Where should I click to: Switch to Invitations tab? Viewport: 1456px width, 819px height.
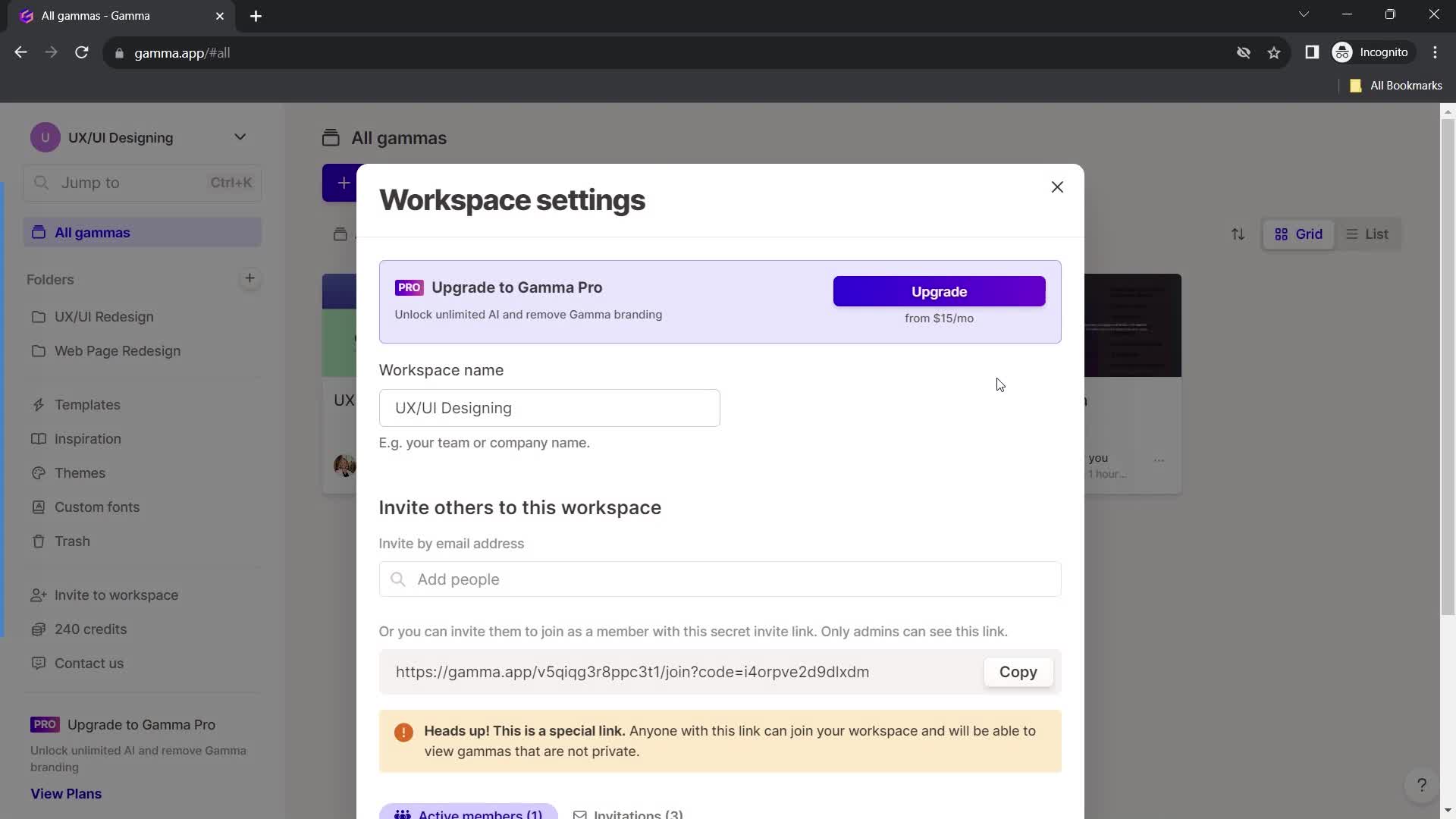click(628, 814)
